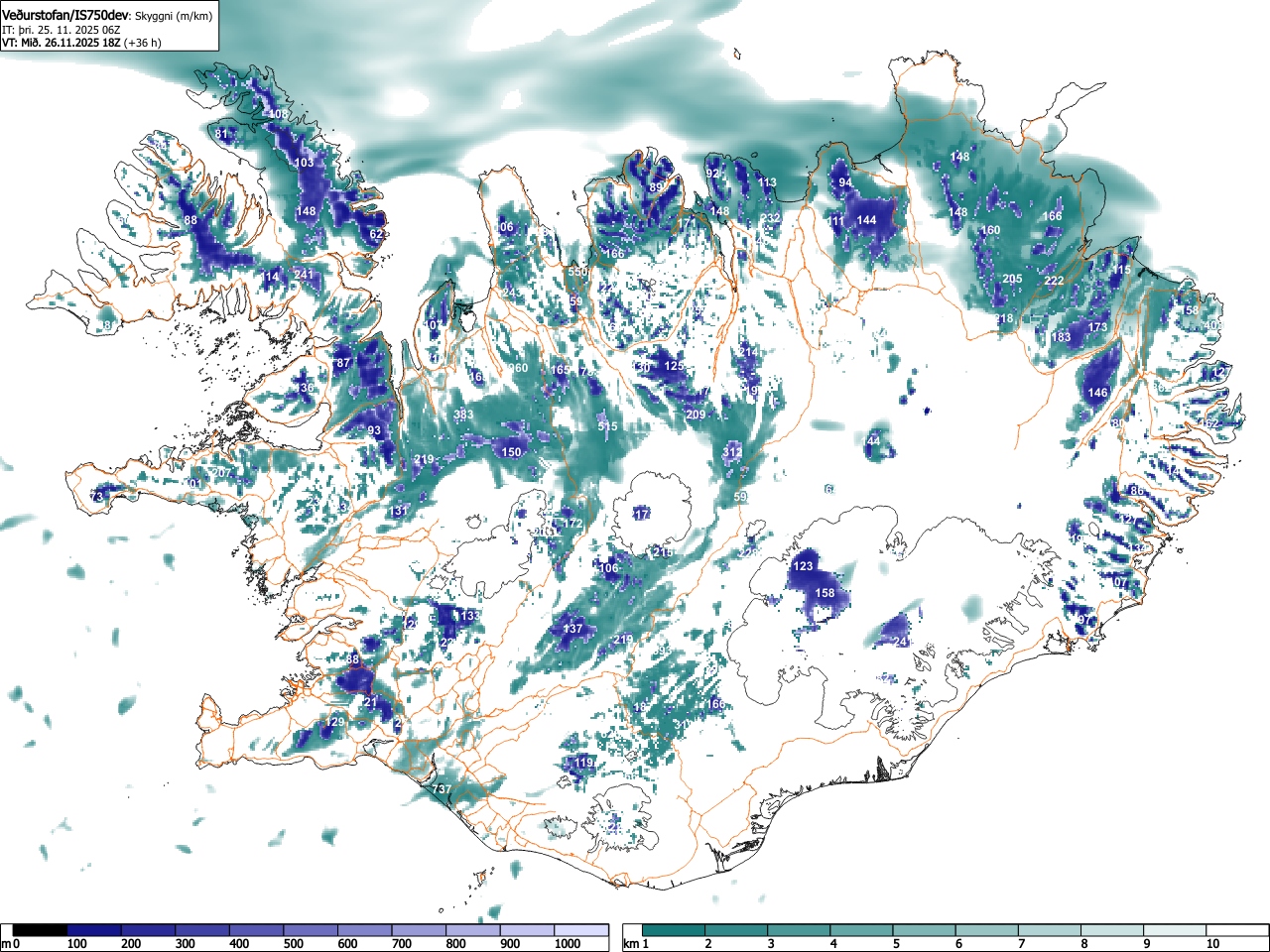Click the '144' visibility value in north
Image resolution: width=1270 pixels, height=952 pixels.
pos(867,220)
